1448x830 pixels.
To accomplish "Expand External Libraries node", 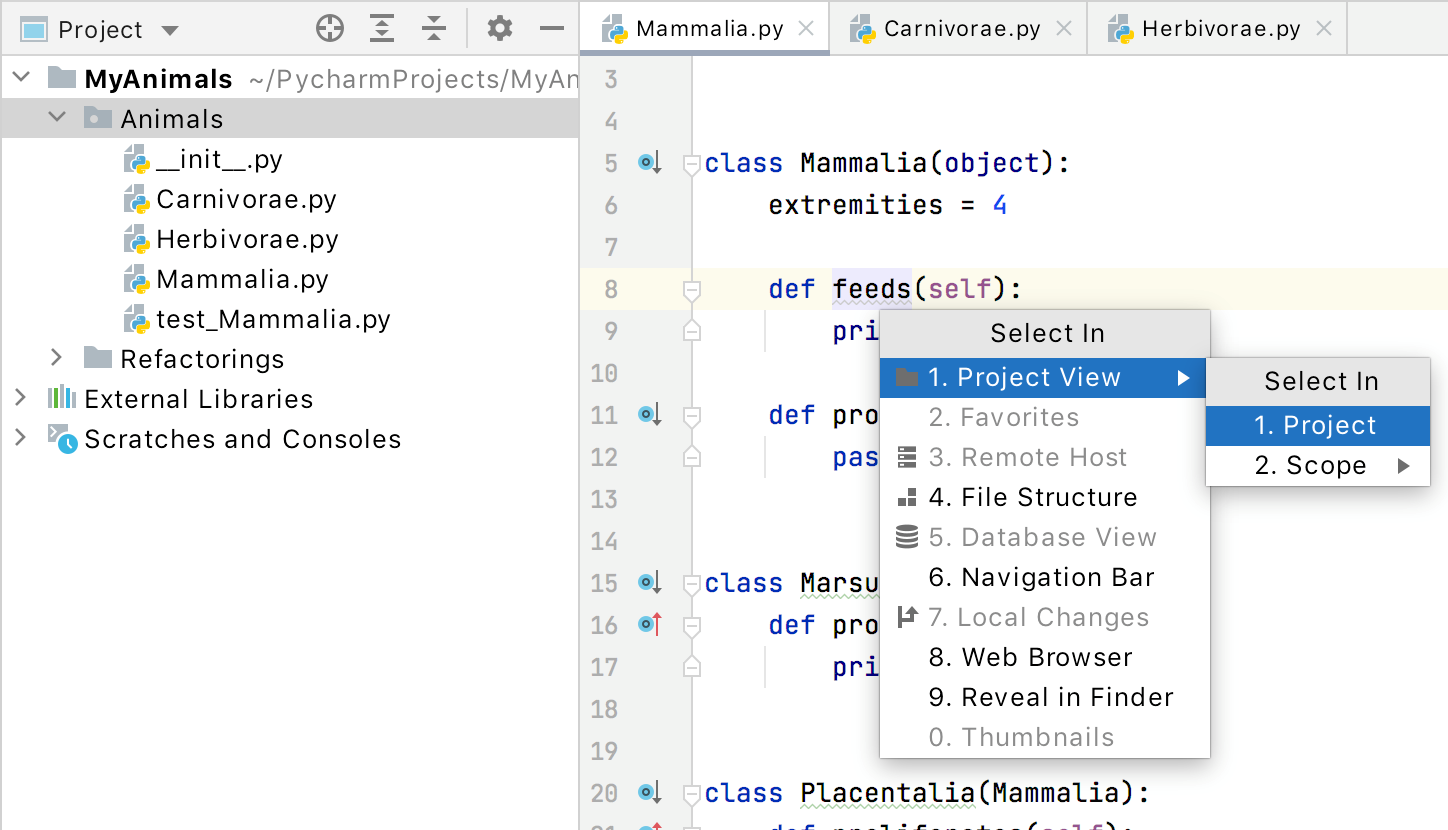I will pyautogui.click(x=20, y=399).
